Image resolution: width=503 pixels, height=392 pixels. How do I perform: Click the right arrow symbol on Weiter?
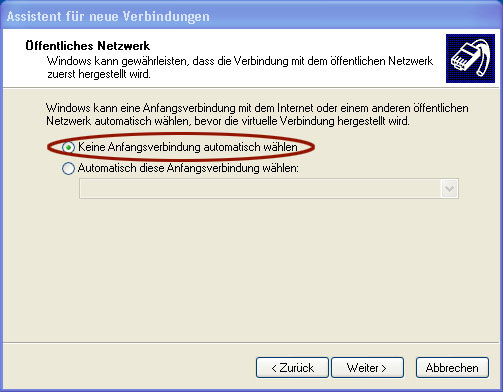point(384,368)
